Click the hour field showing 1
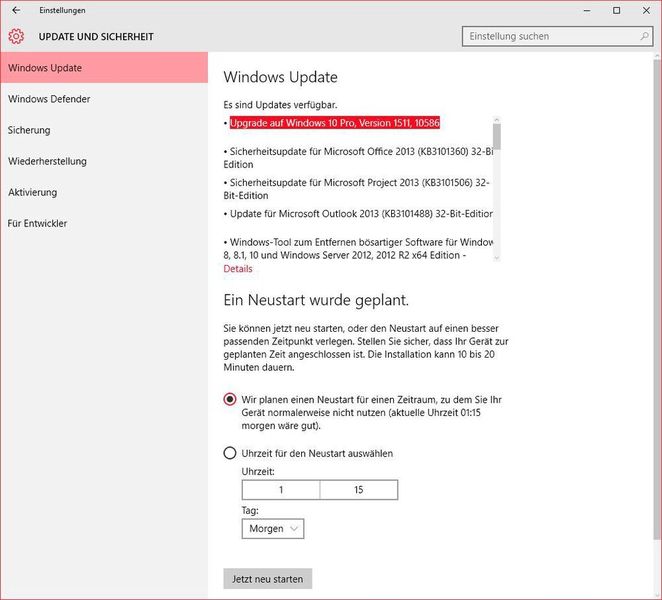This screenshot has width=662, height=600. [281, 490]
